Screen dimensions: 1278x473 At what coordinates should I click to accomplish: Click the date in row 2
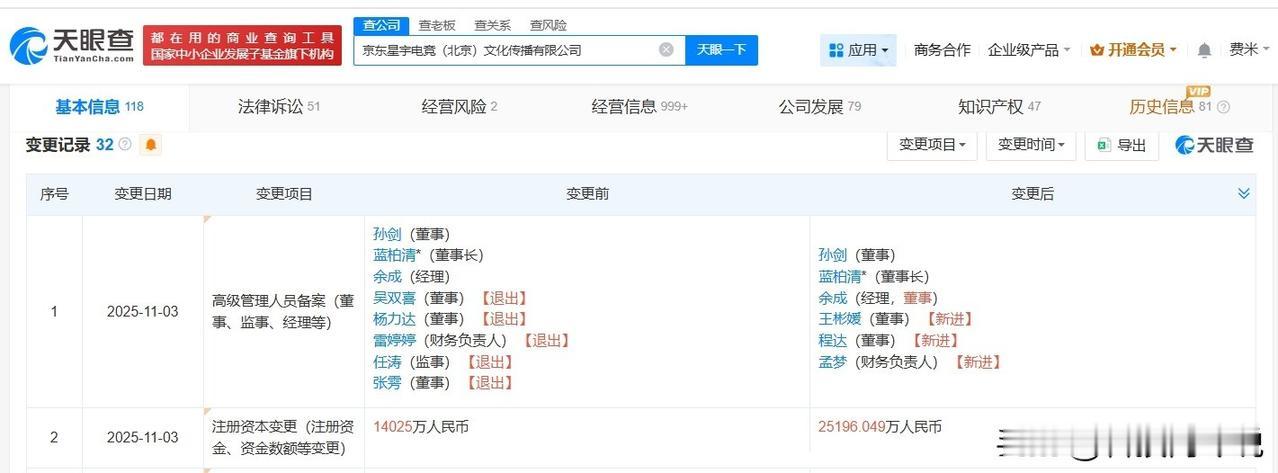143,437
